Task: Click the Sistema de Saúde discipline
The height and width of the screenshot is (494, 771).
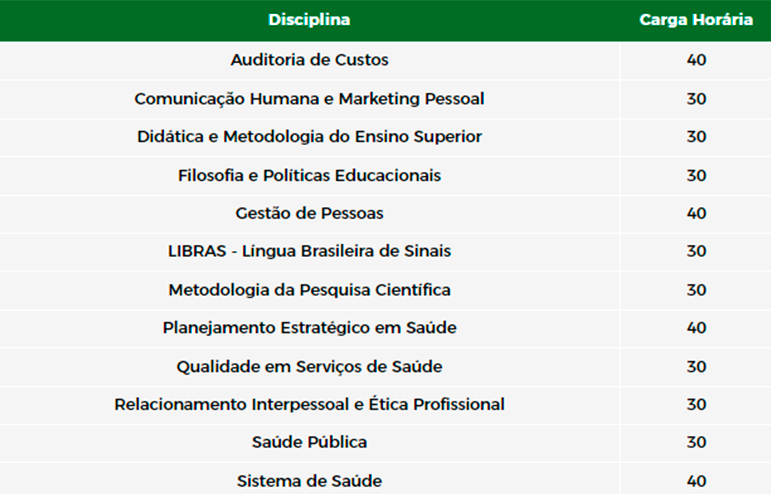Action: [x=309, y=481]
